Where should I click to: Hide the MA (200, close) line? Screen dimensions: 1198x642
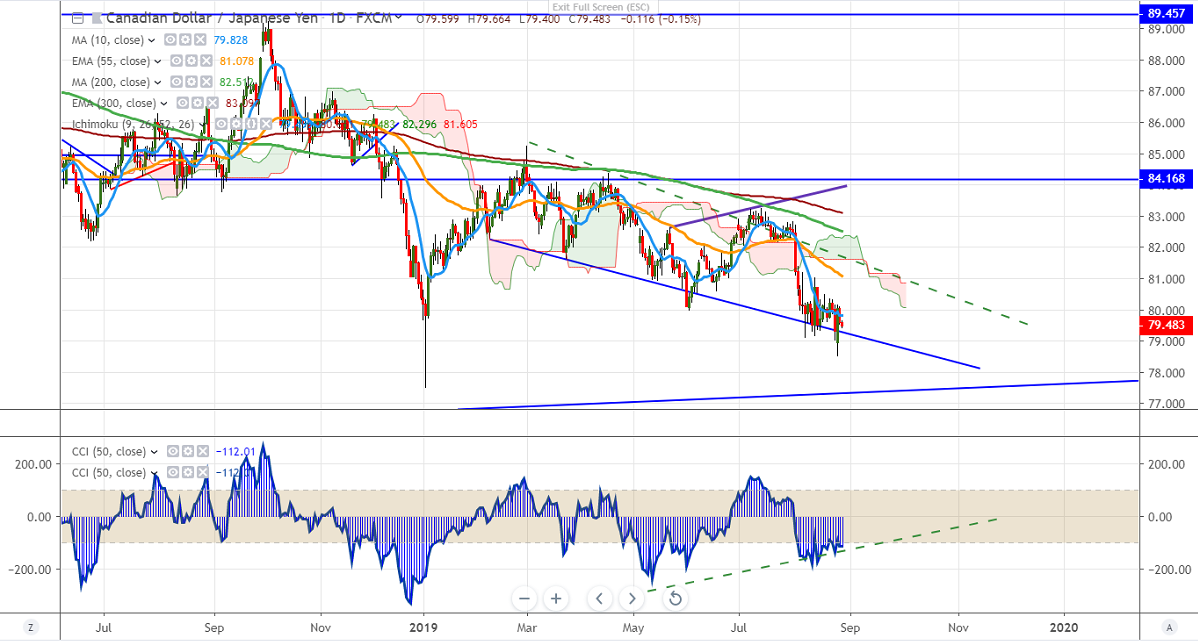point(177,82)
